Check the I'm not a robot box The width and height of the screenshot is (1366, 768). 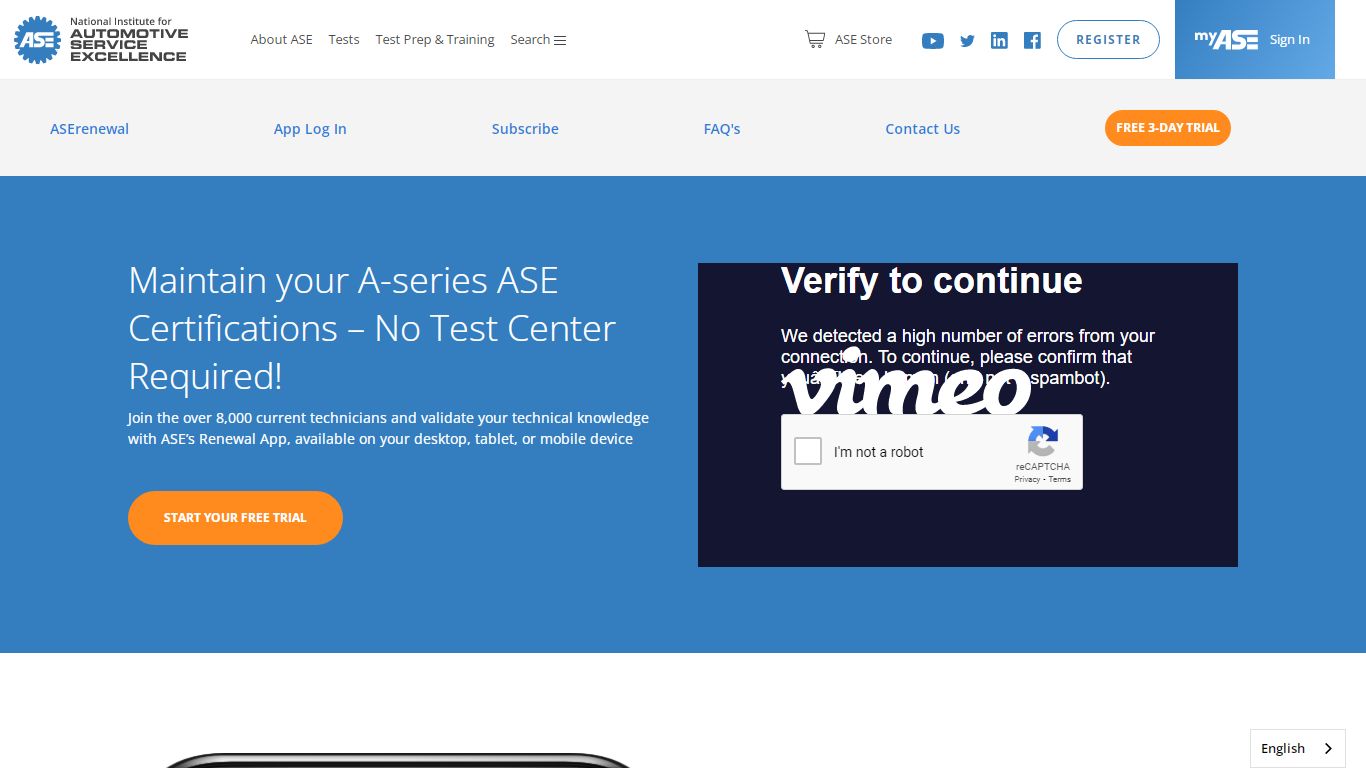[x=808, y=451]
